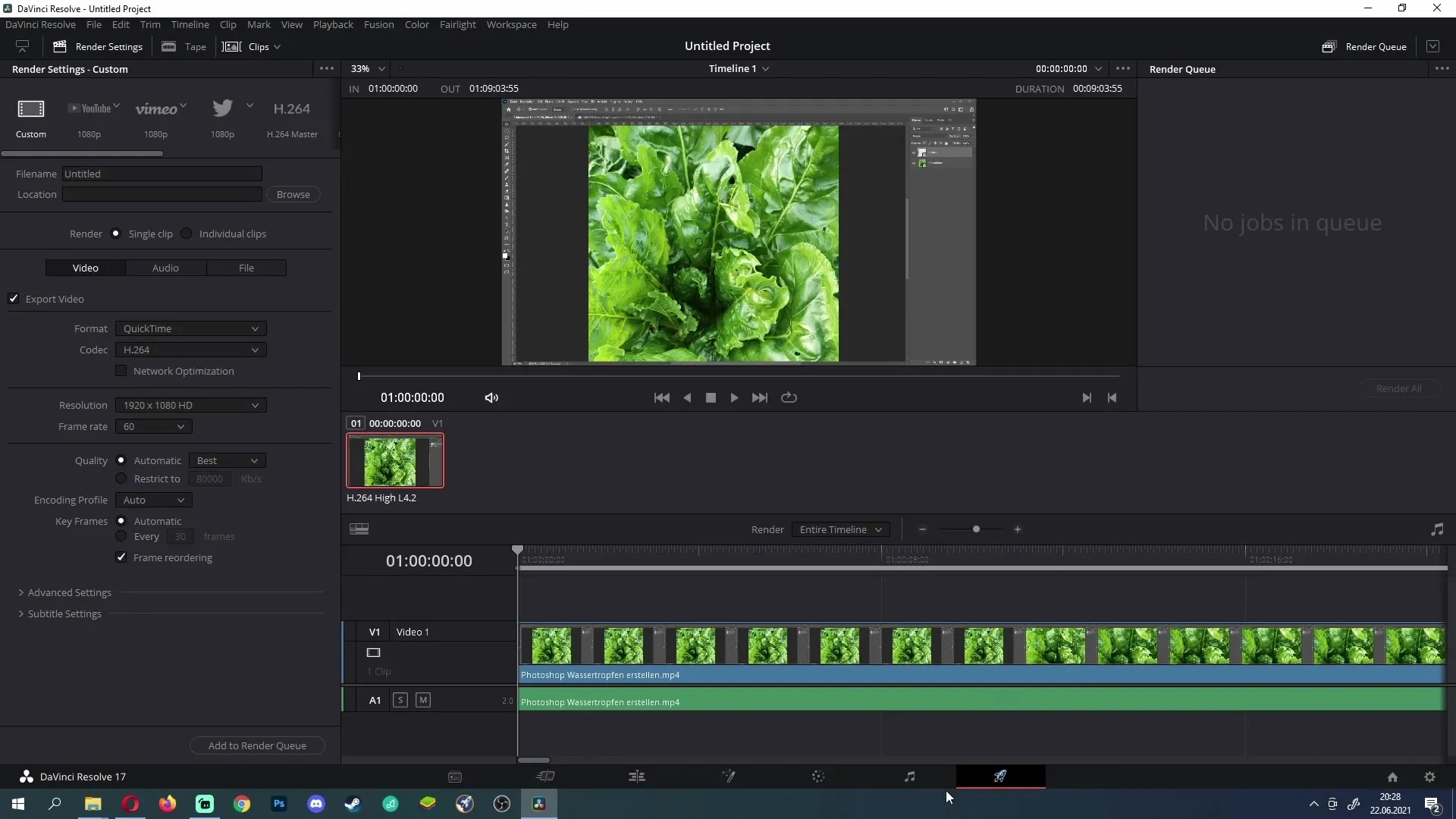
Task: Select Single clip radio button
Action: click(115, 233)
